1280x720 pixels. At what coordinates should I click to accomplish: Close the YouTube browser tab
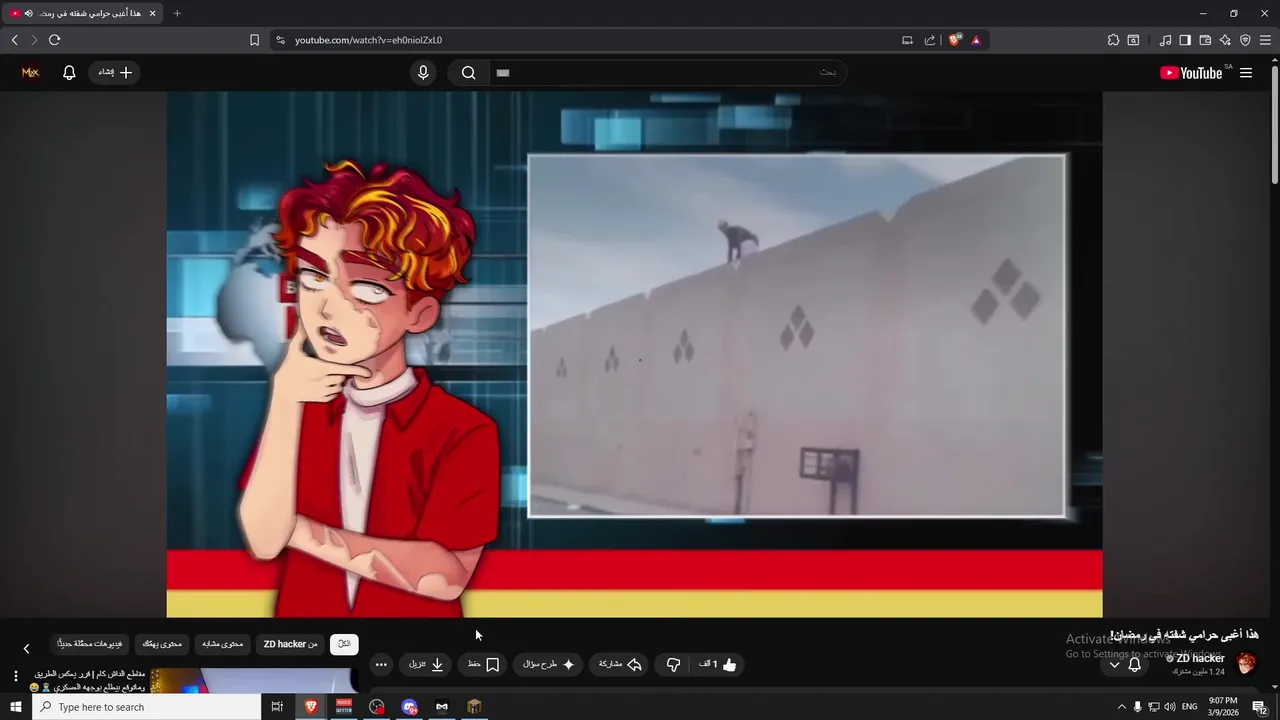pos(152,13)
